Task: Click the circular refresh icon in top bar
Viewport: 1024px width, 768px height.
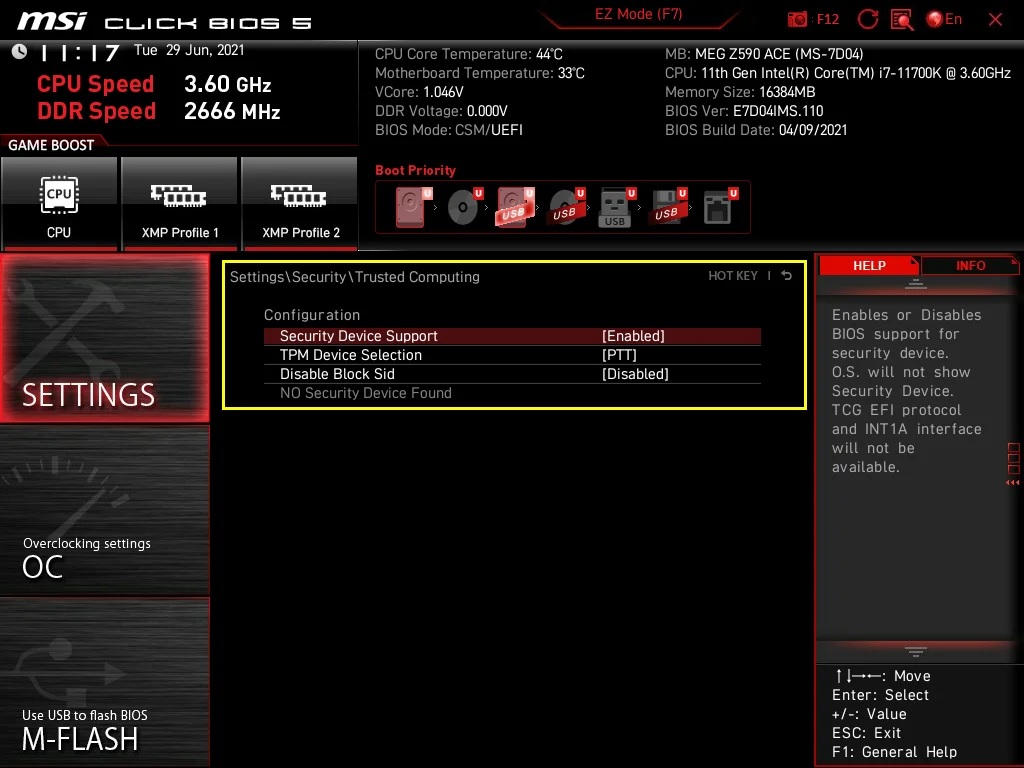Action: click(x=867, y=19)
